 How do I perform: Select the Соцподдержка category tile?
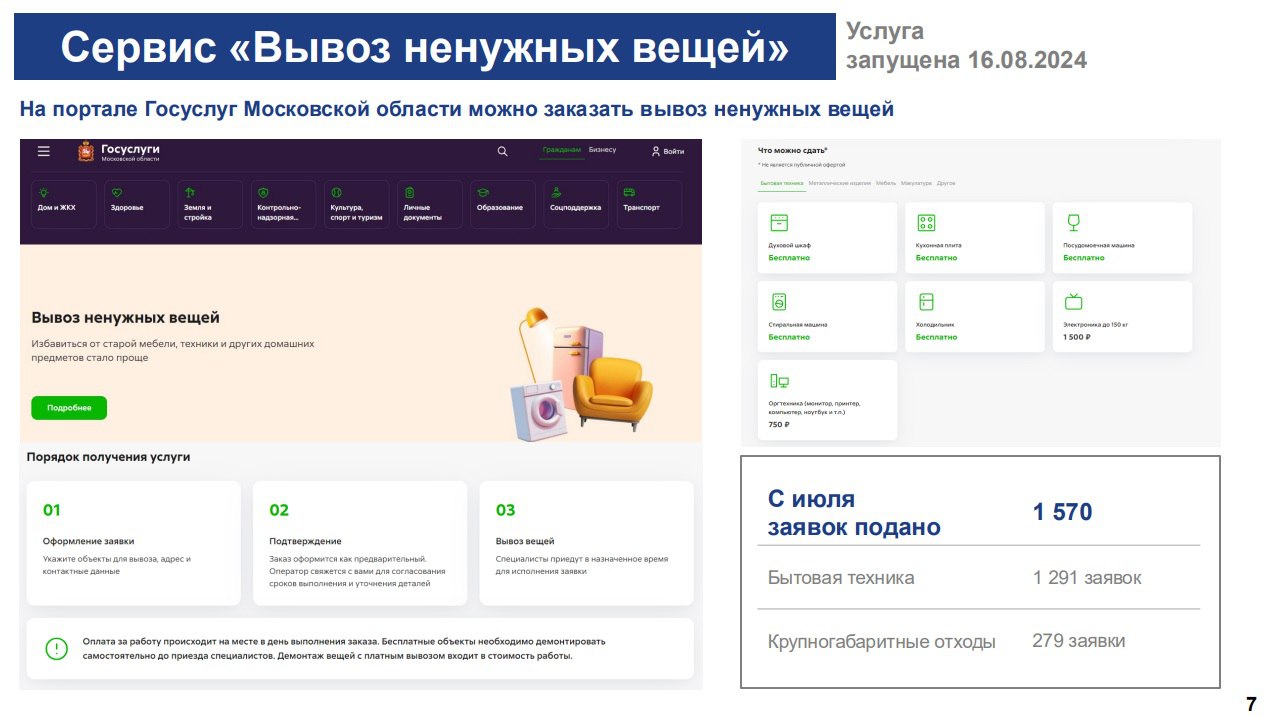click(x=575, y=204)
